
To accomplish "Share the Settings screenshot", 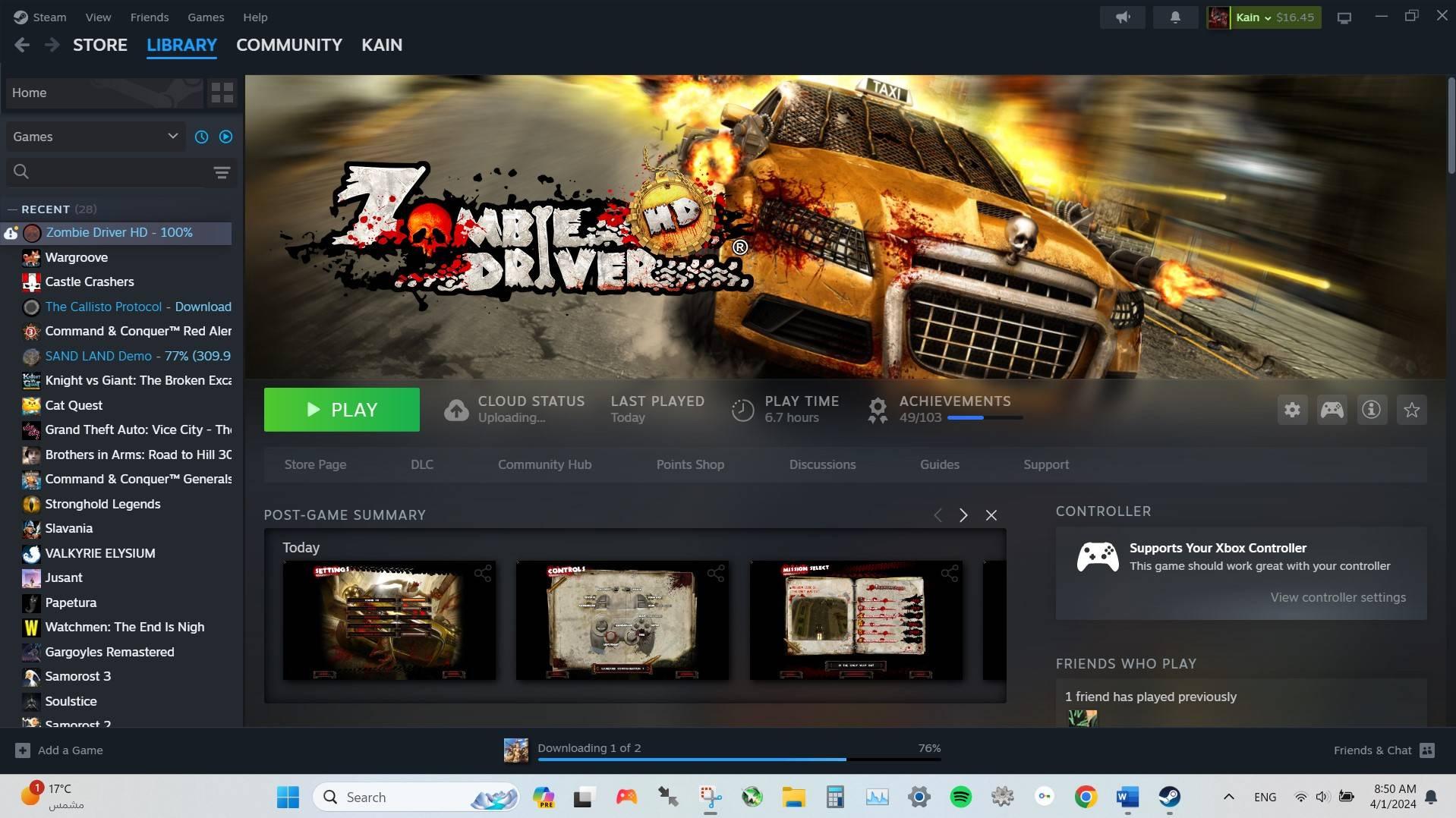I will click(483, 574).
